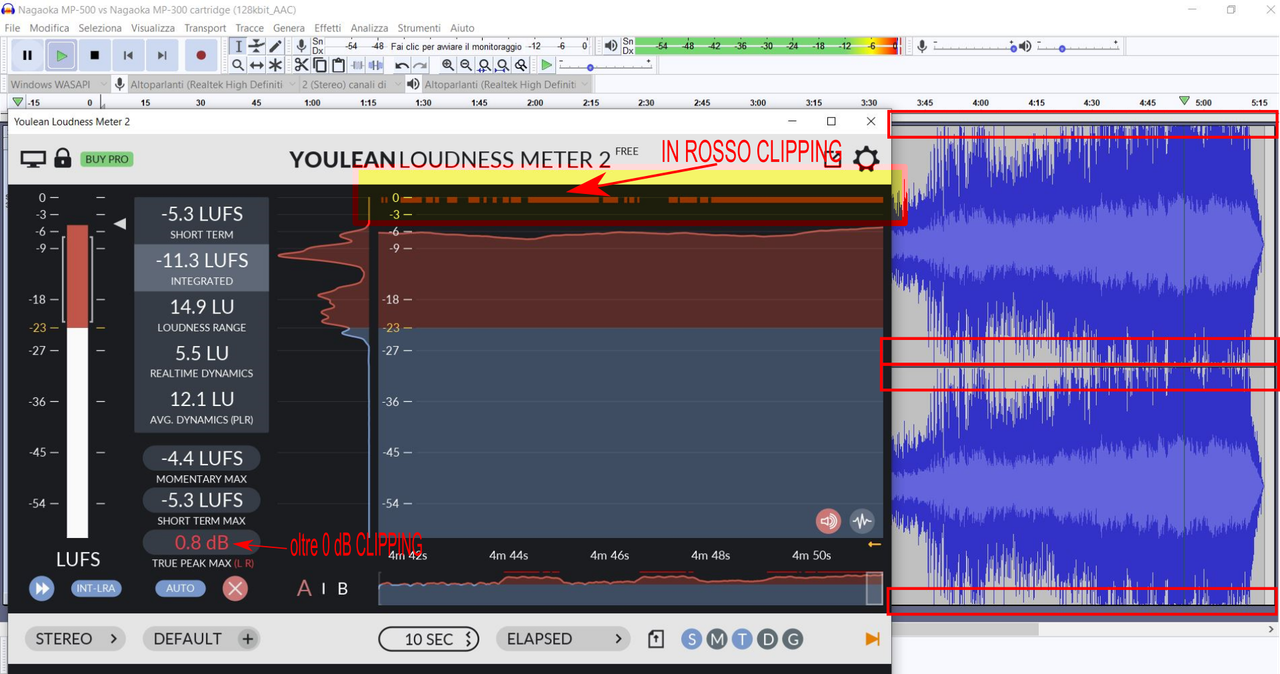The image size is (1280, 674).
Task: Select the Selection (I-beam) tool
Action: coord(238,46)
